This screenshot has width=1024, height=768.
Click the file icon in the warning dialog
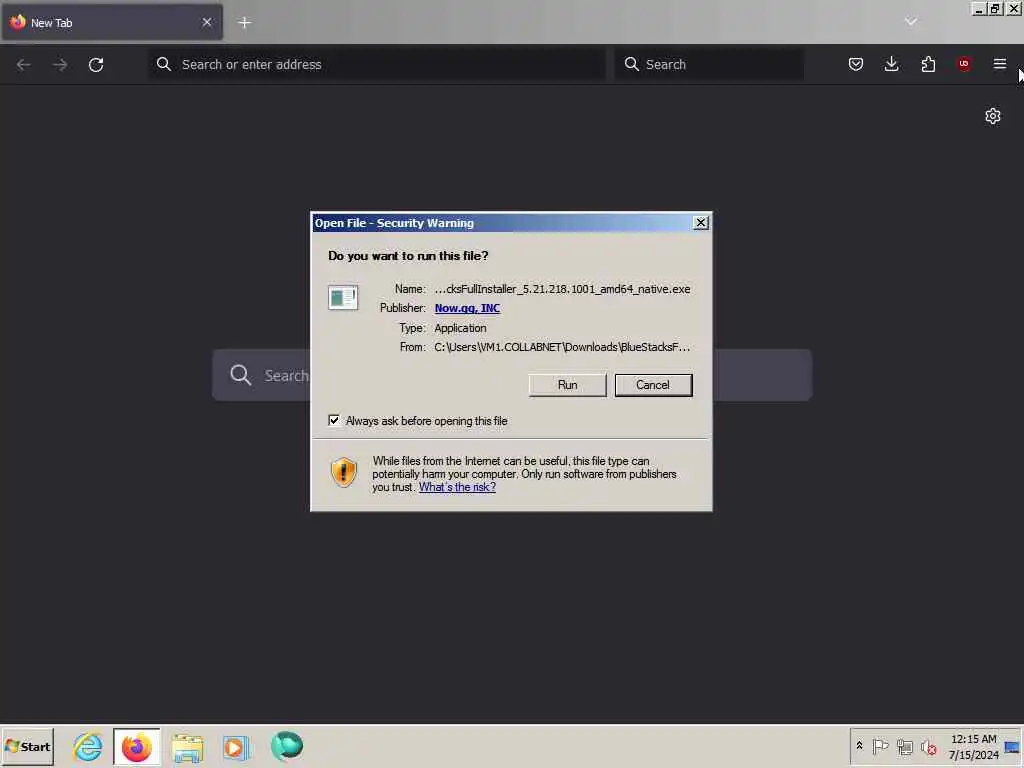click(343, 298)
